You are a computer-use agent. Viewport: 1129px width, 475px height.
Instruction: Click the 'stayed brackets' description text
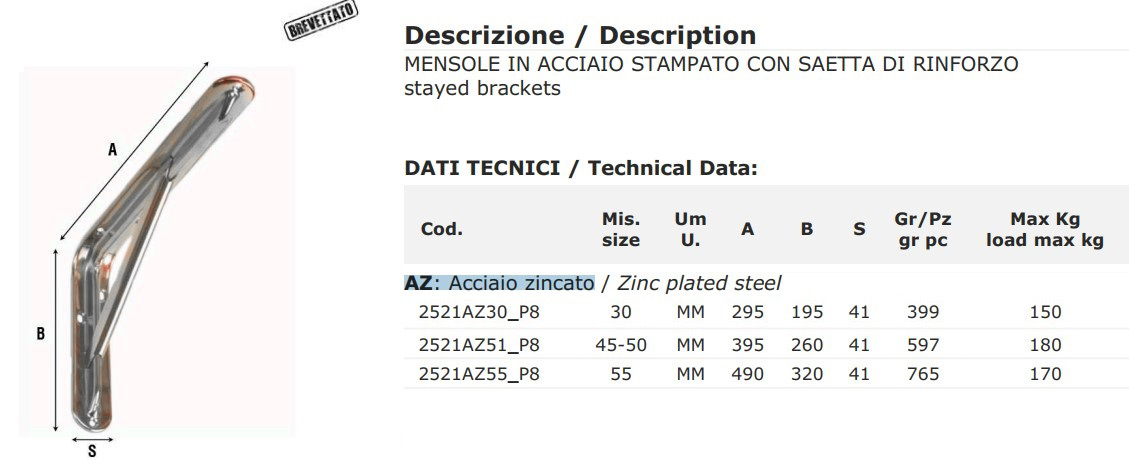point(482,89)
